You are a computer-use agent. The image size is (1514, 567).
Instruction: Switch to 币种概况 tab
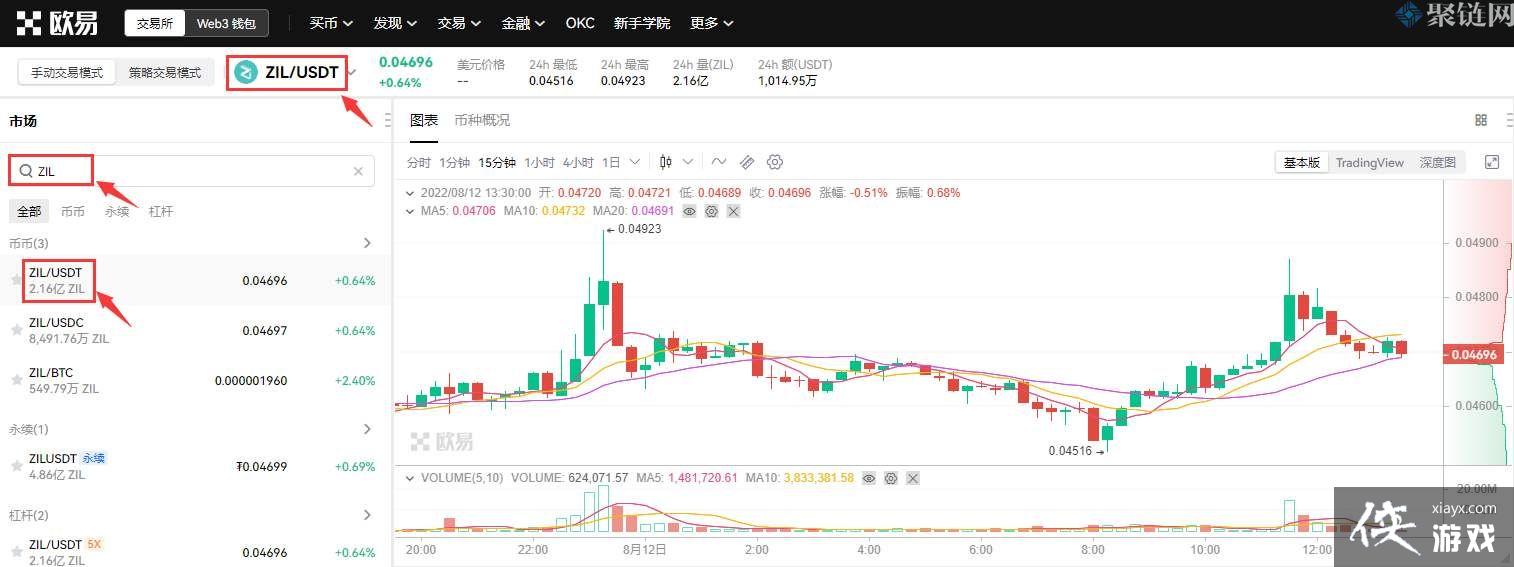(x=482, y=120)
